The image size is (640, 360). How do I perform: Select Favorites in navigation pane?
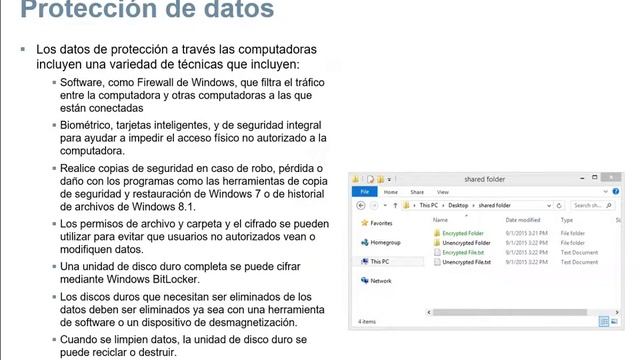381,223
